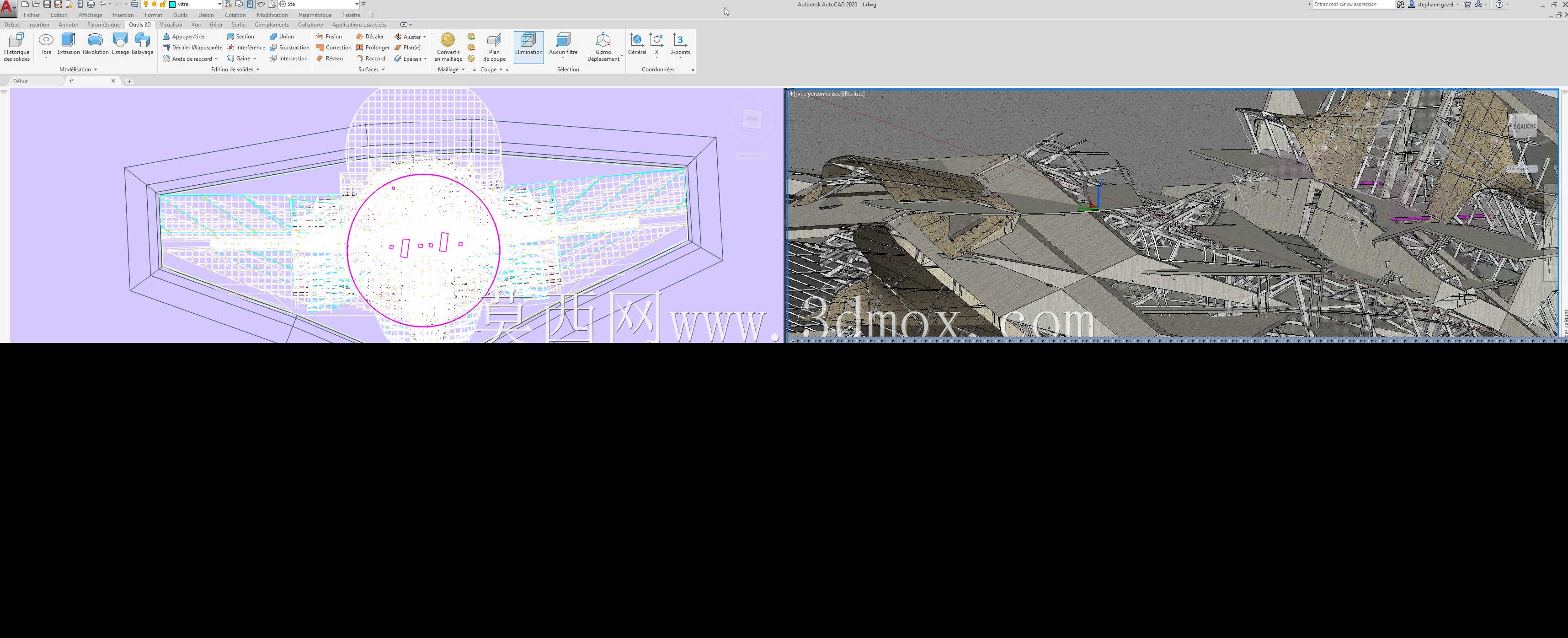This screenshot has height=638, width=1568.
Task: Choose the Extrusion tool
Action: [x=69, y=44]
